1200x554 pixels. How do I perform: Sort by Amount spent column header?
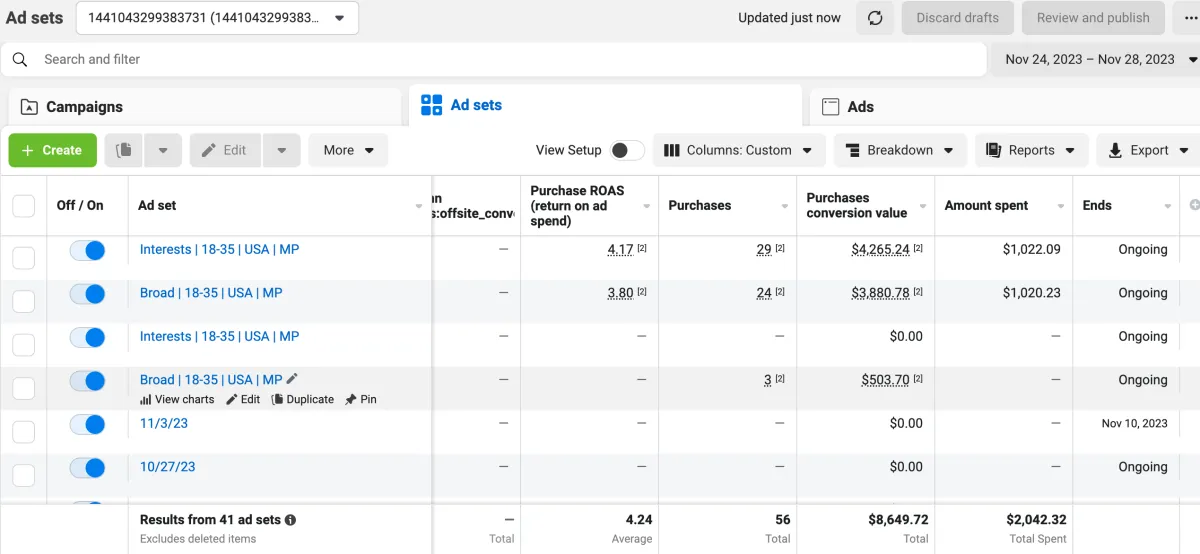1003,205
